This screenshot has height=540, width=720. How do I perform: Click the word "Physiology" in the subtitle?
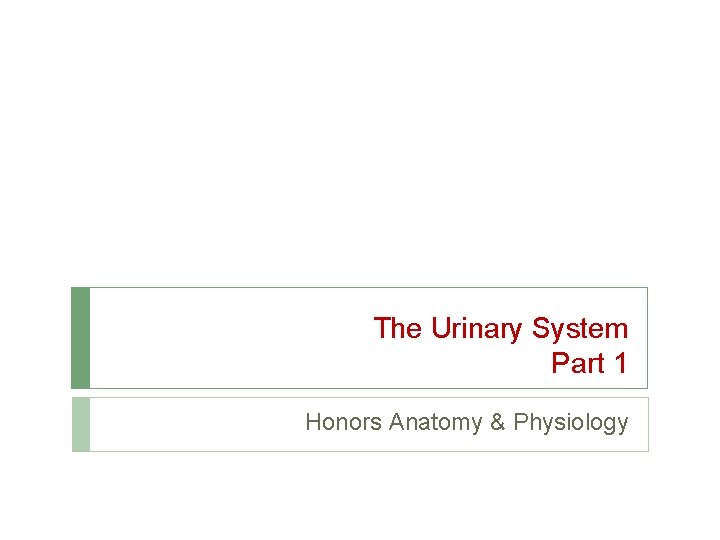point(571,422)
